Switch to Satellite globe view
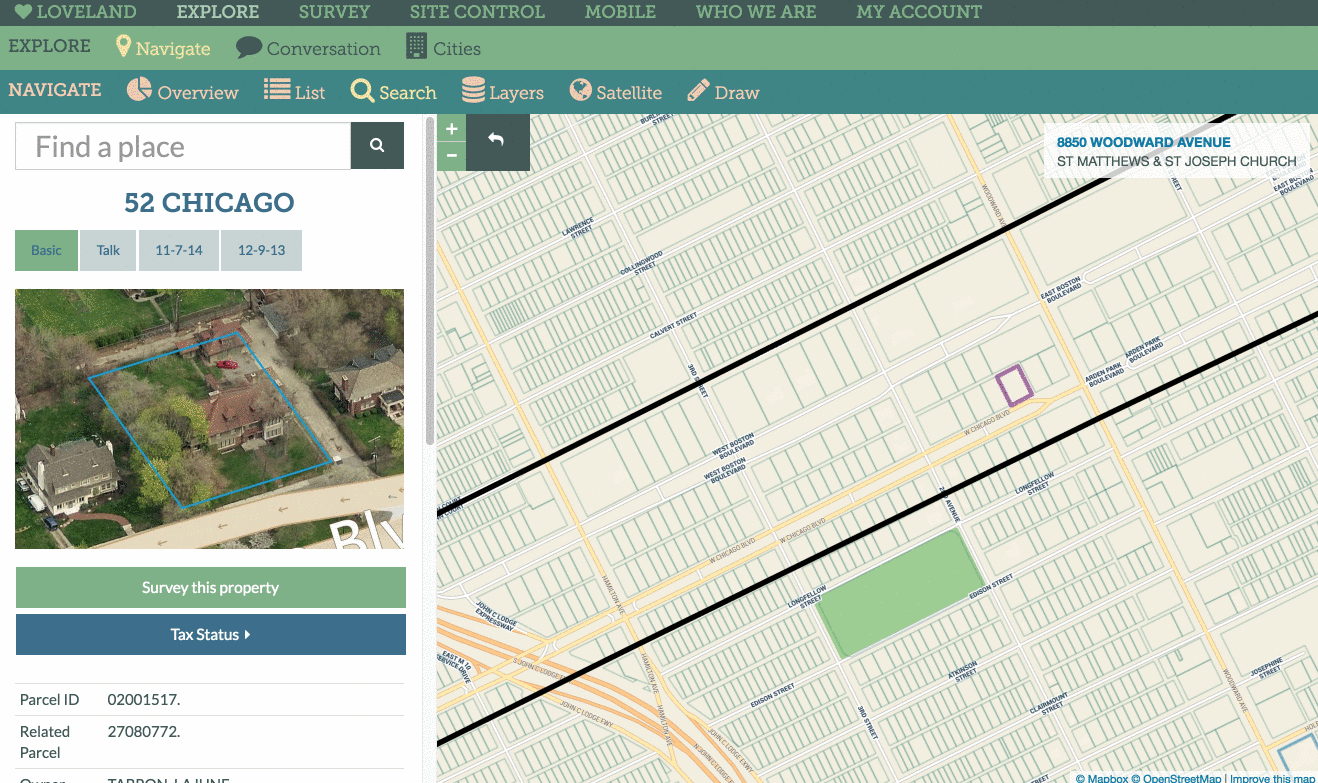 pyautogui.click(x=616, y=92)
